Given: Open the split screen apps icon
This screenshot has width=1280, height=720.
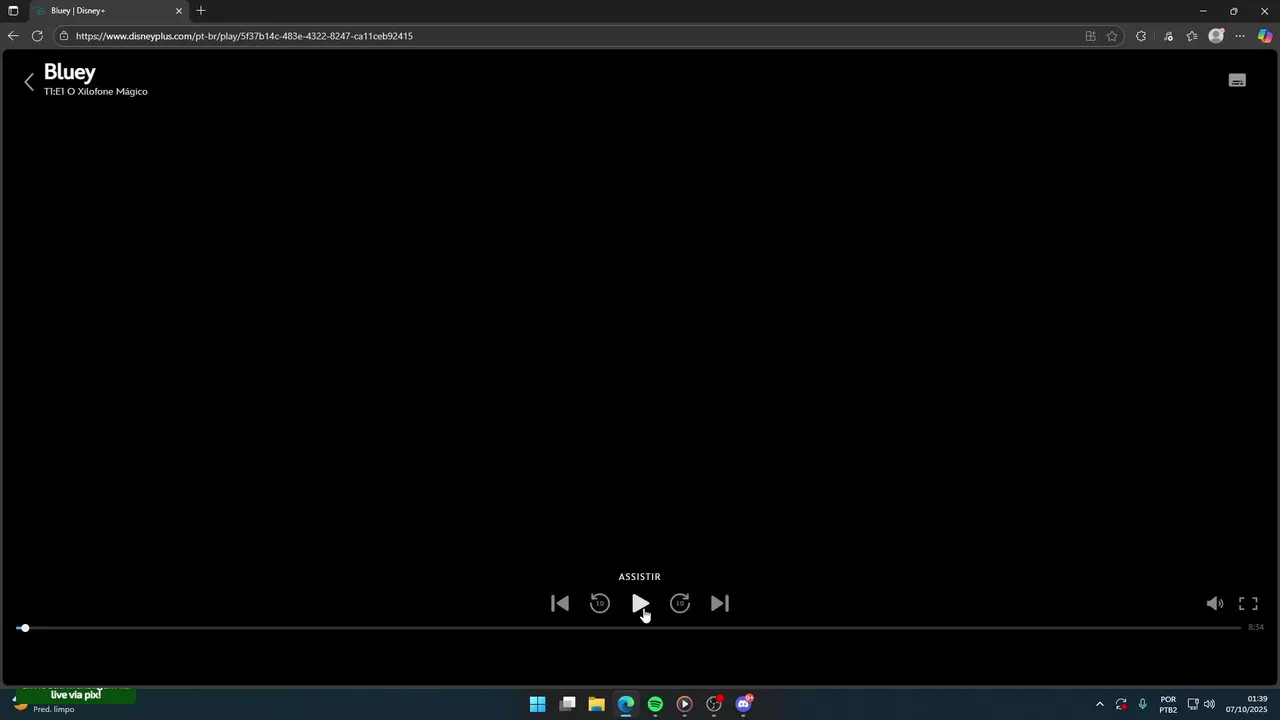Looking at the screenshot, I should 1090,36.
